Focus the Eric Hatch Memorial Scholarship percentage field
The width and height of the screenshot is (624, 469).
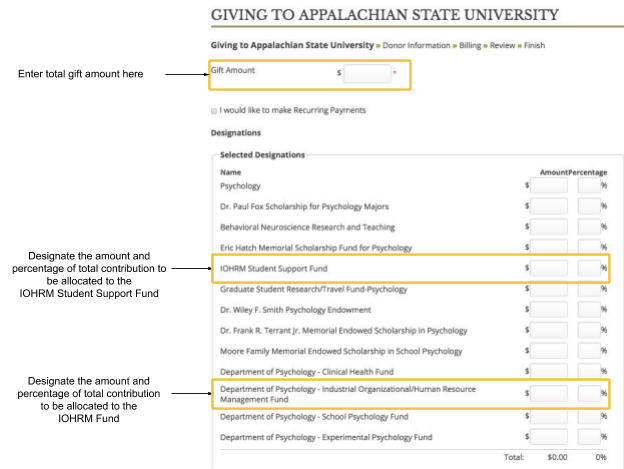[588, 247]
